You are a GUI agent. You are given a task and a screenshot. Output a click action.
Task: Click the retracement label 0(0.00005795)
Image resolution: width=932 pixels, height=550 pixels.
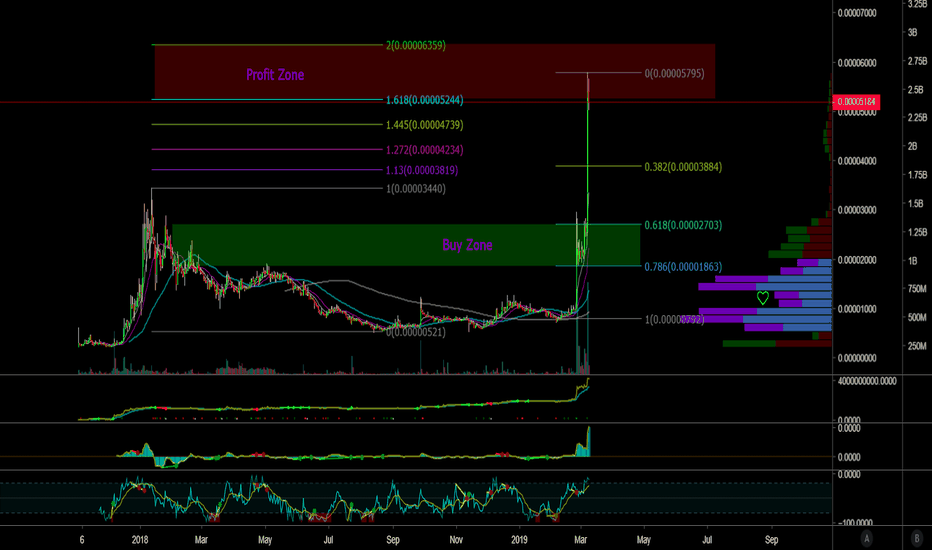tap(675, 74)
